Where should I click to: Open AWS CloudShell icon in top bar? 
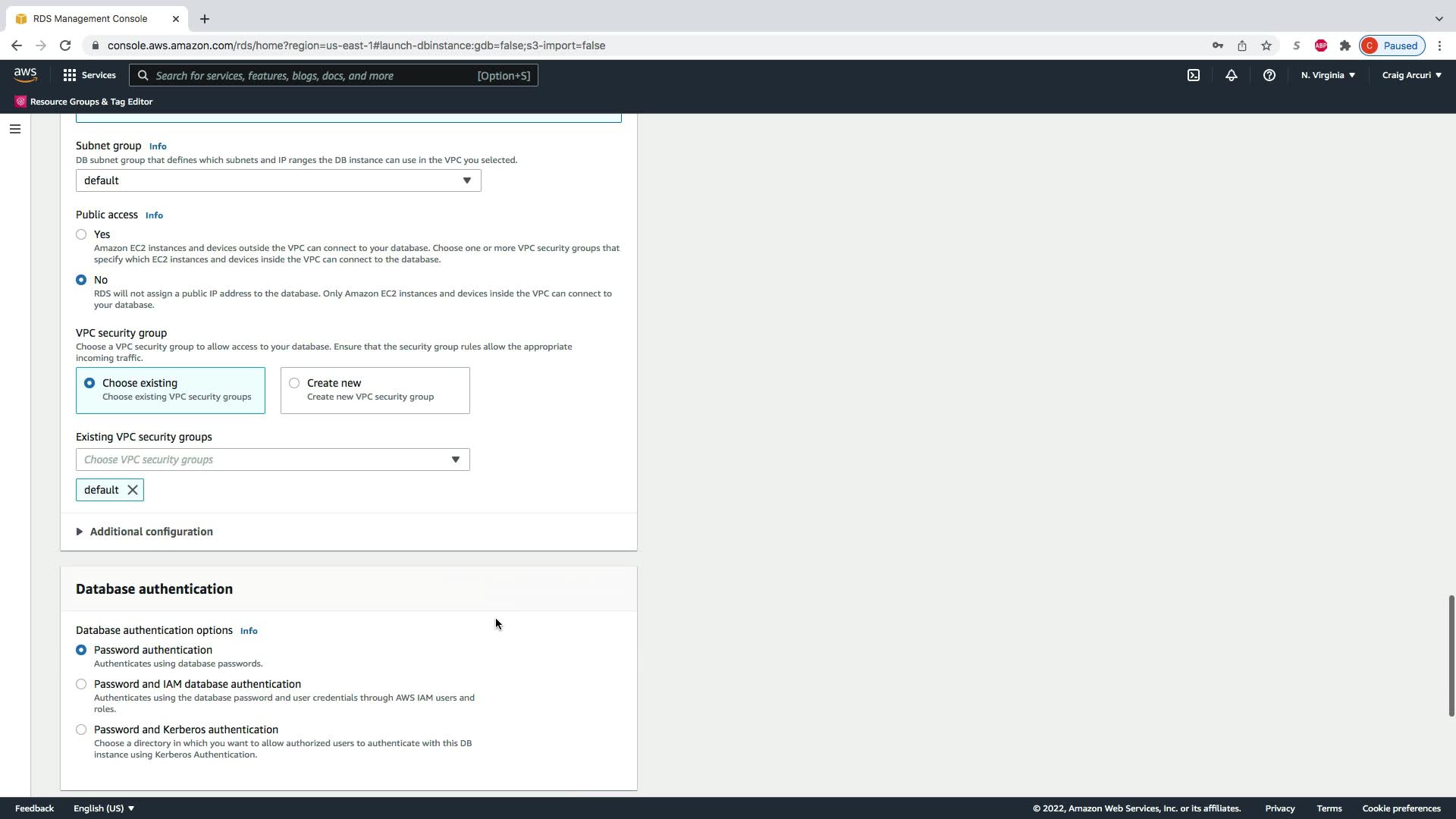click(1193, 75)
